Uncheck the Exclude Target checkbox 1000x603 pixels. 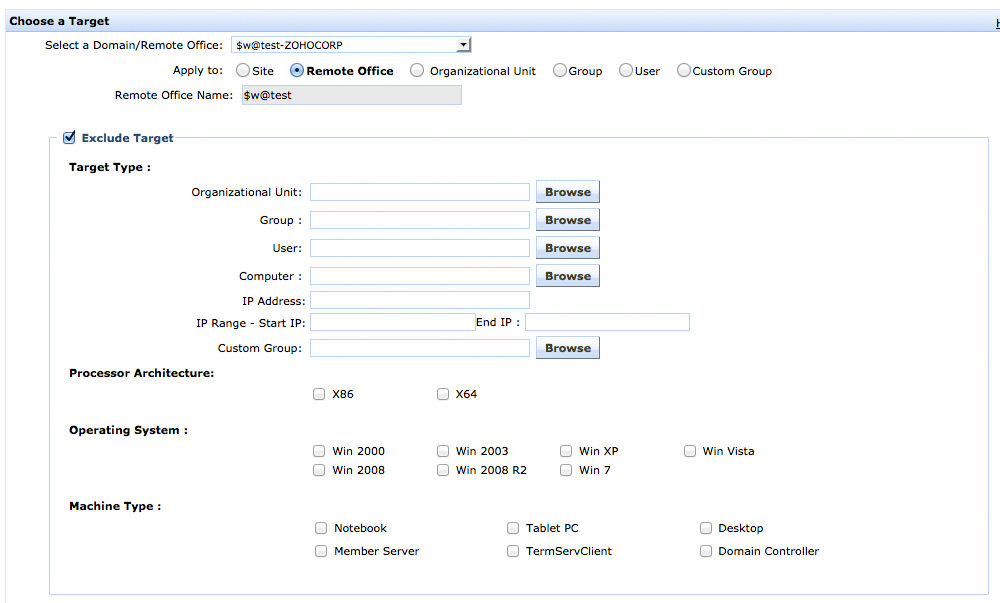69,138
